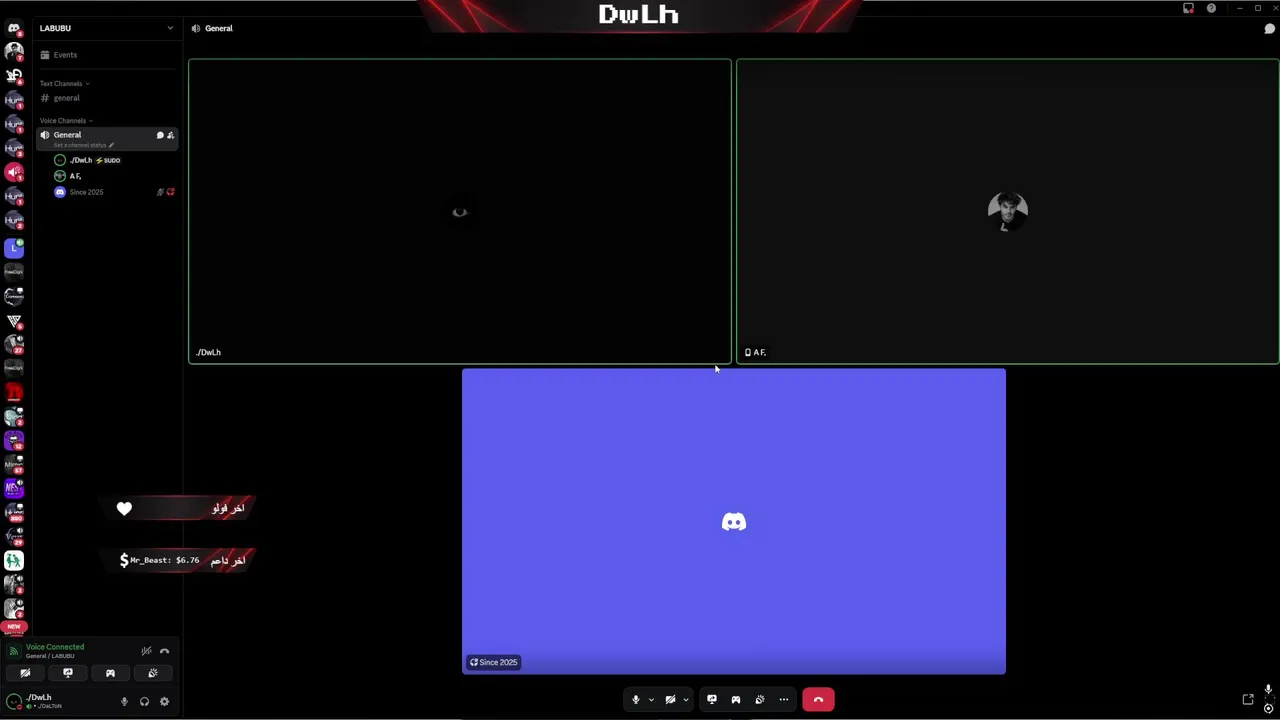Image resolution: width=1280 pixels, height=720 pixels.
Task: Open microphone options chevron in call bar
Action: (651, 700)
